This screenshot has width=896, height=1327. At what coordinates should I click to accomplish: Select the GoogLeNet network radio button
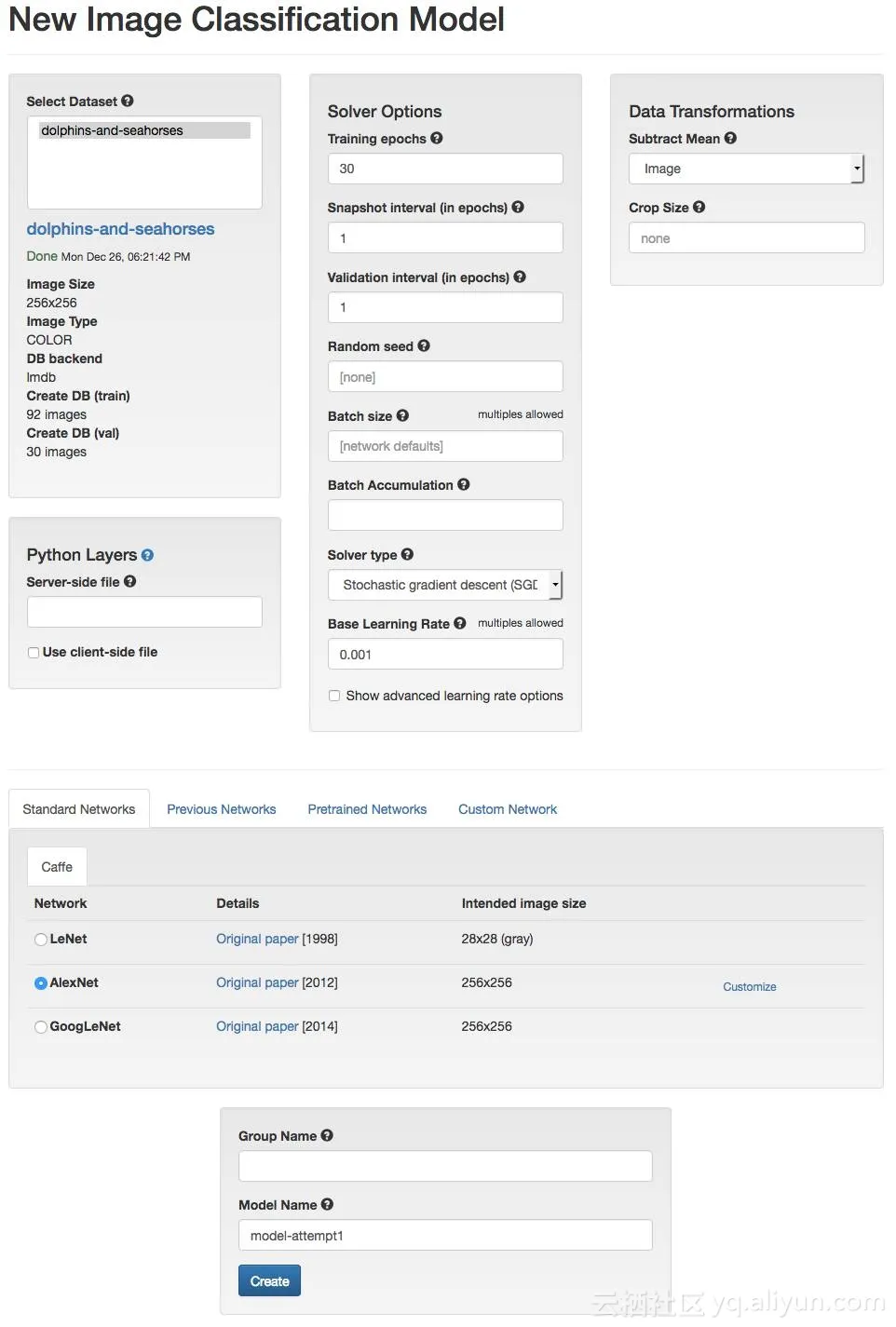(41, 1027)
